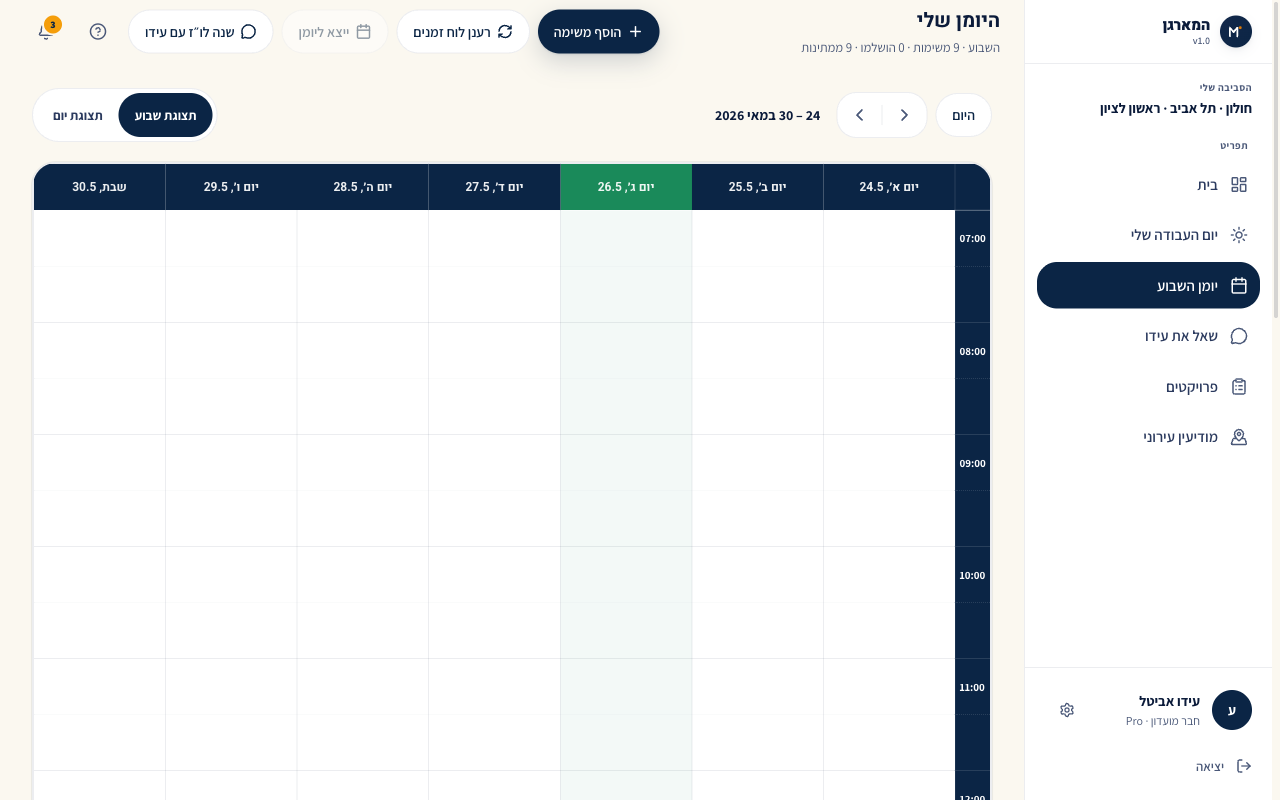1280x800 pixels.
Task: Click the plus icon in הוסף משימה
Action: (635, 32)
